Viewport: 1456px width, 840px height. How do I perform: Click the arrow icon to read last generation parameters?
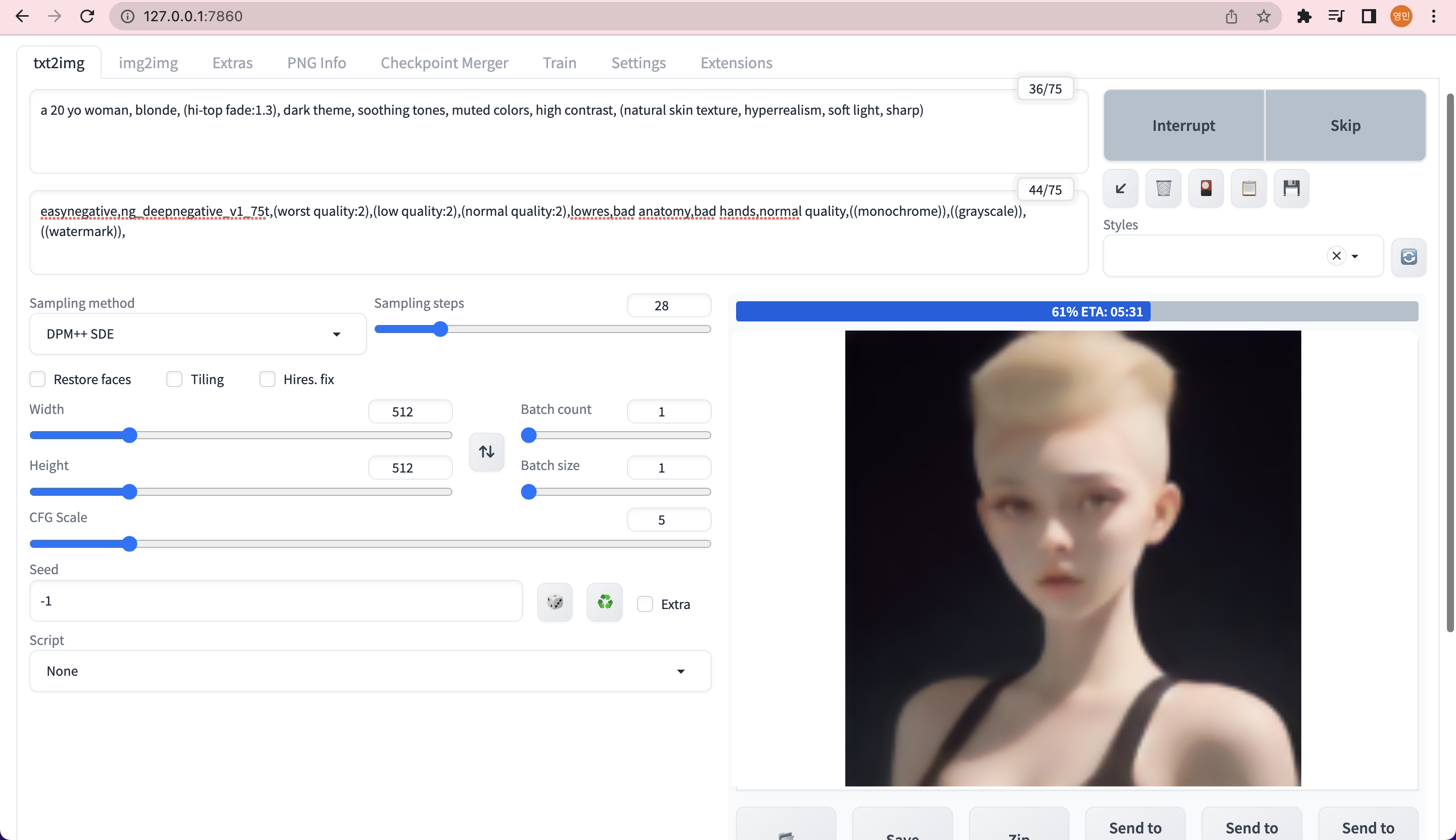tap(1120, 188)
